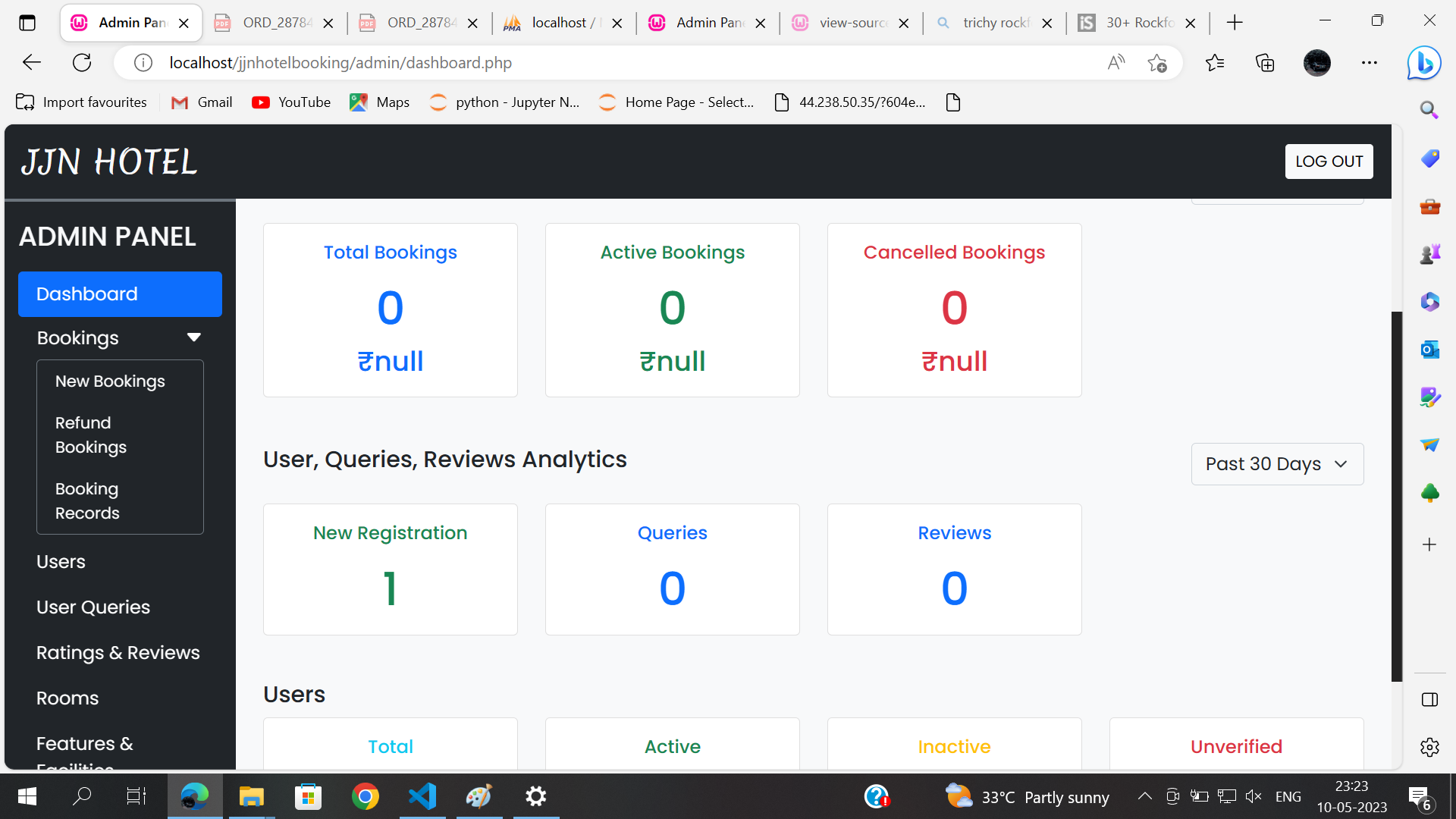Launch Visual Studio Code from taskbar
This screenshot has width=1456, height=819.
[x=422, y=795]
